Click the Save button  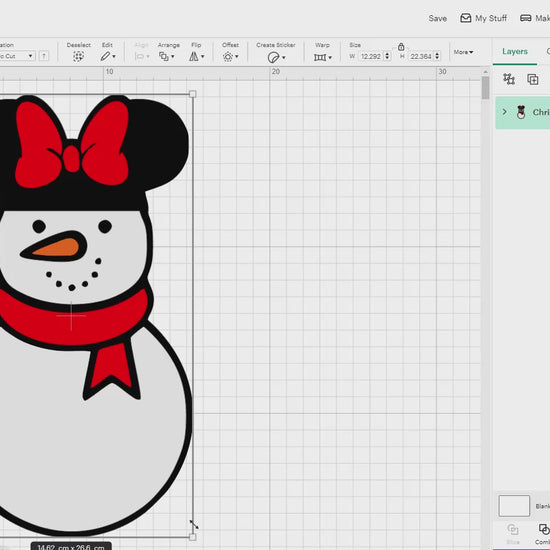coord(437,18)
